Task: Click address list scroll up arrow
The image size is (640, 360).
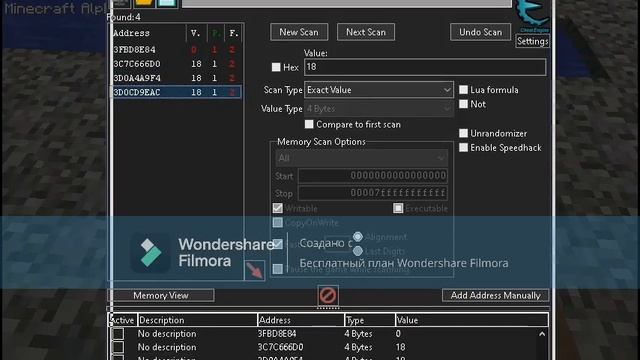Action: [542, 334]
